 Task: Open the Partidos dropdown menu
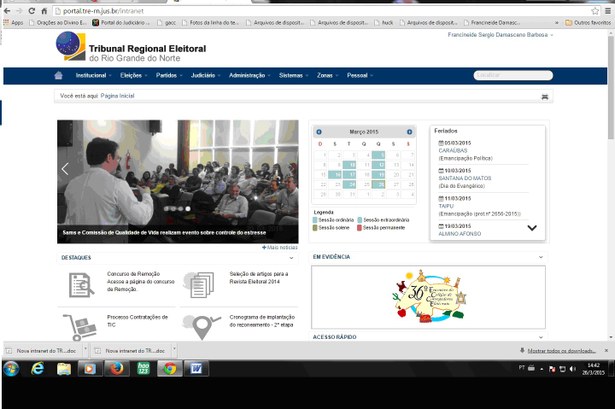[169, 75]
